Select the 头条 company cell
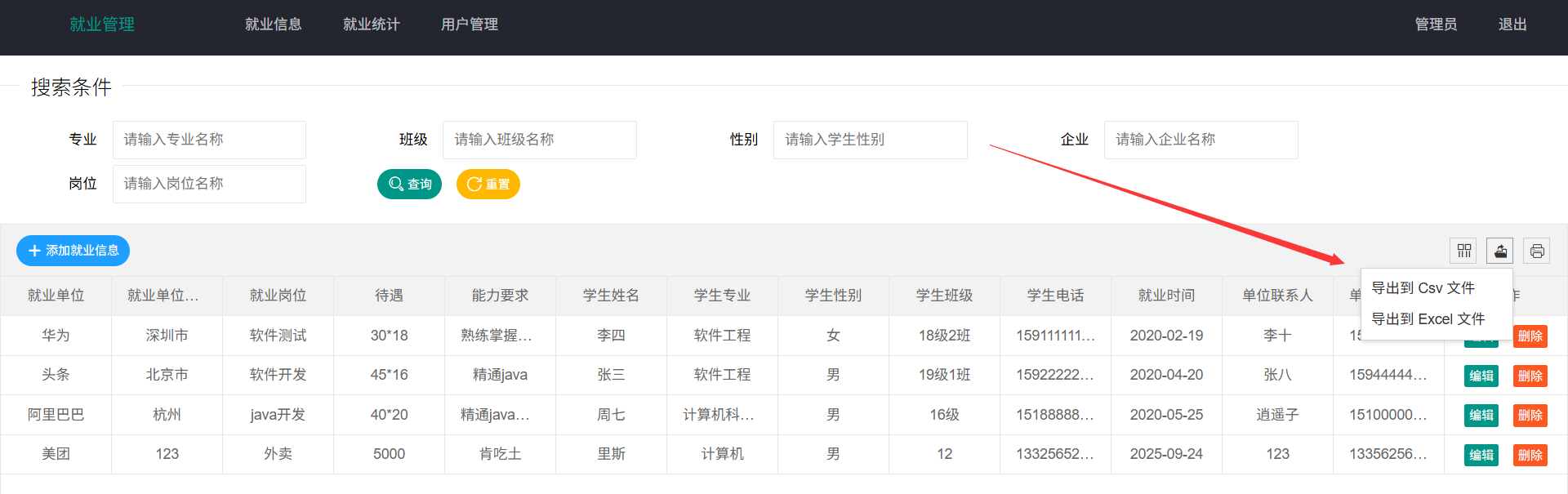The height and width of the screenshot is (494, 1568). pyautogui.click(x=56, y=375)
